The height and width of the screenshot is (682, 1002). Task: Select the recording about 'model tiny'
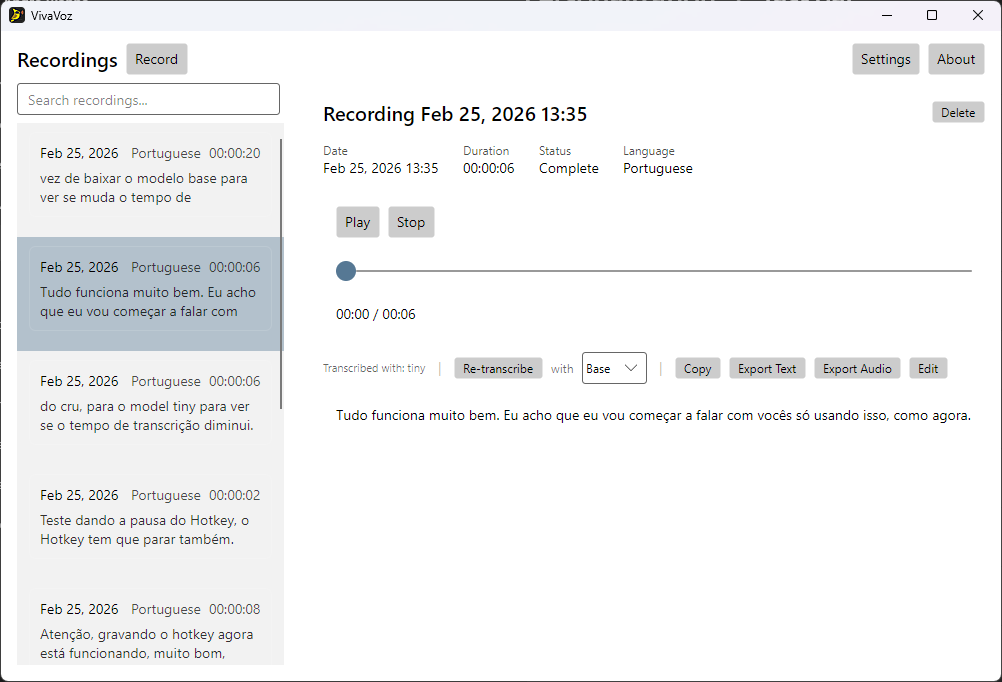point(148,405)
